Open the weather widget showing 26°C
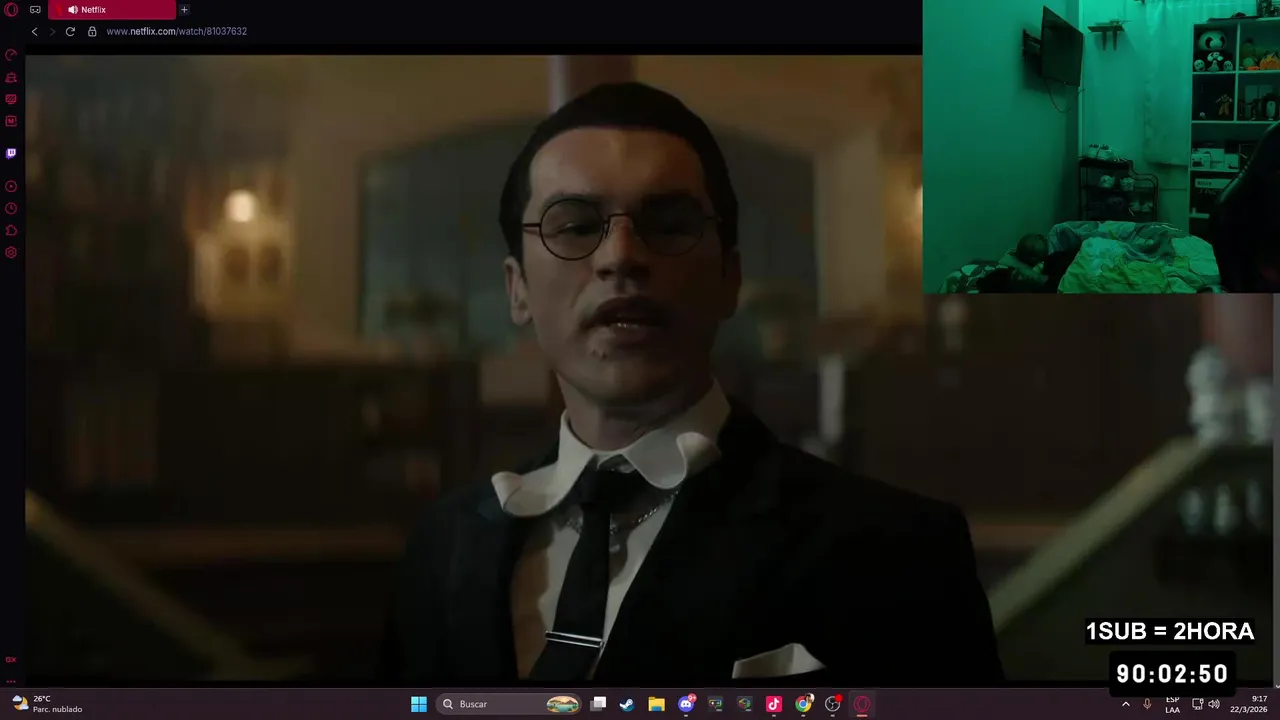Viewport: 1280px width, 720px height. point(48,704)
